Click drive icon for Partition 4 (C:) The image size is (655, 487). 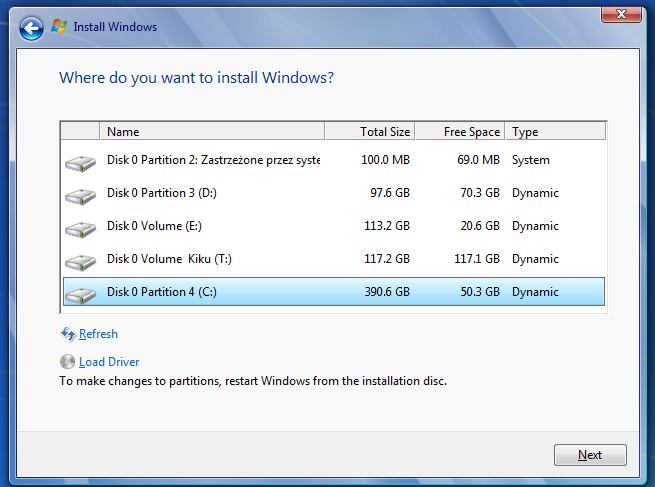[x=81, y=295]
